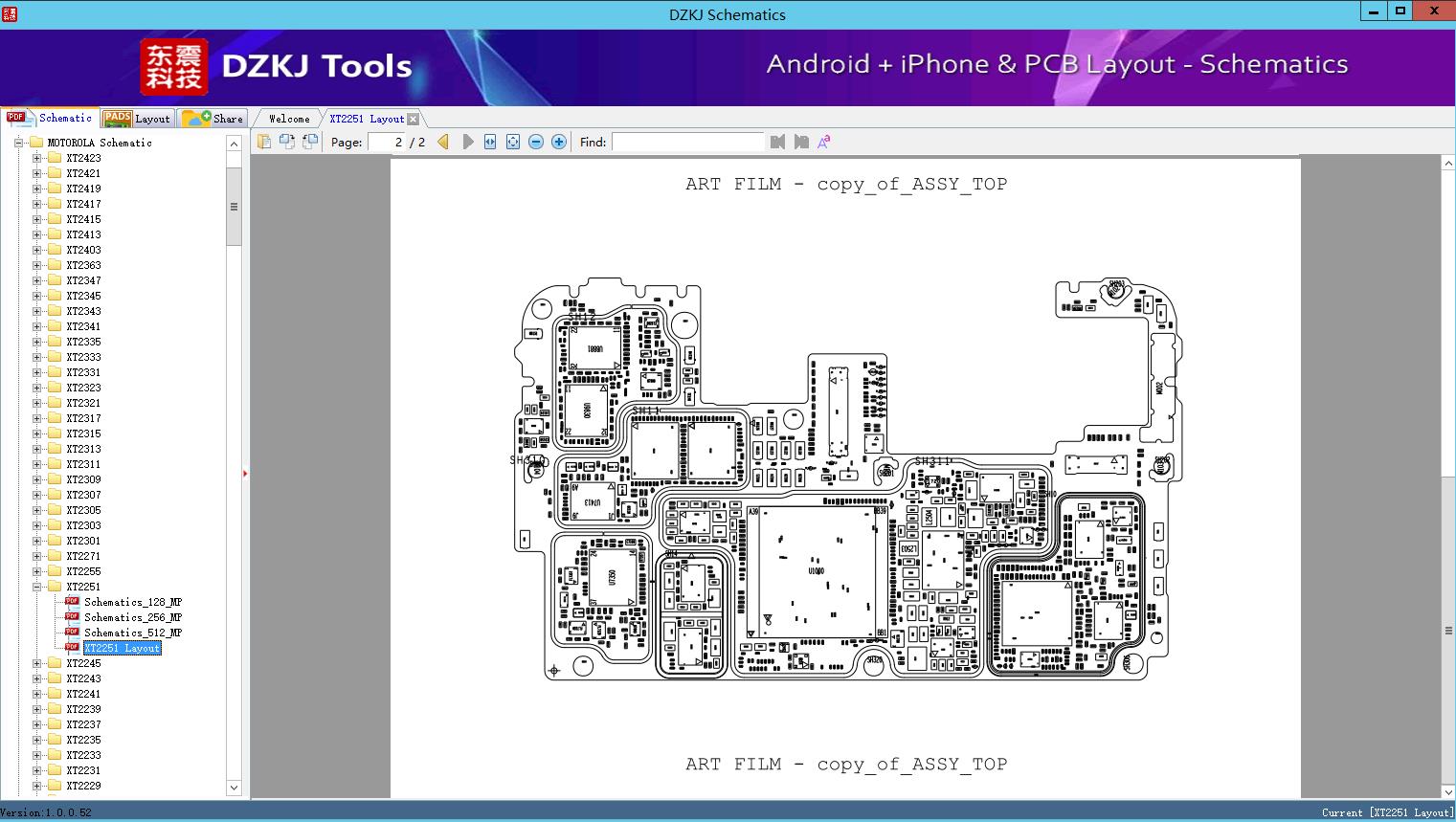The height and width of the screenshot is (822, 1456).
Task: Switch to the PADS Layout tab
Action: [137, 119]
